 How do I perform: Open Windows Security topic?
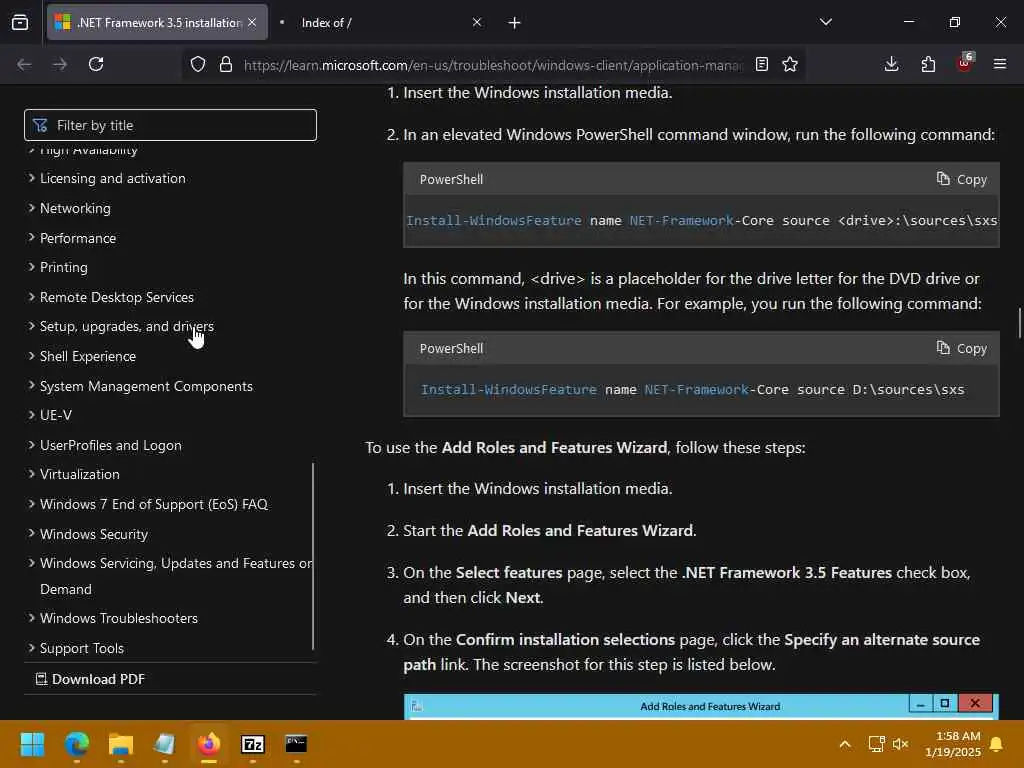(x=93, y=534)
